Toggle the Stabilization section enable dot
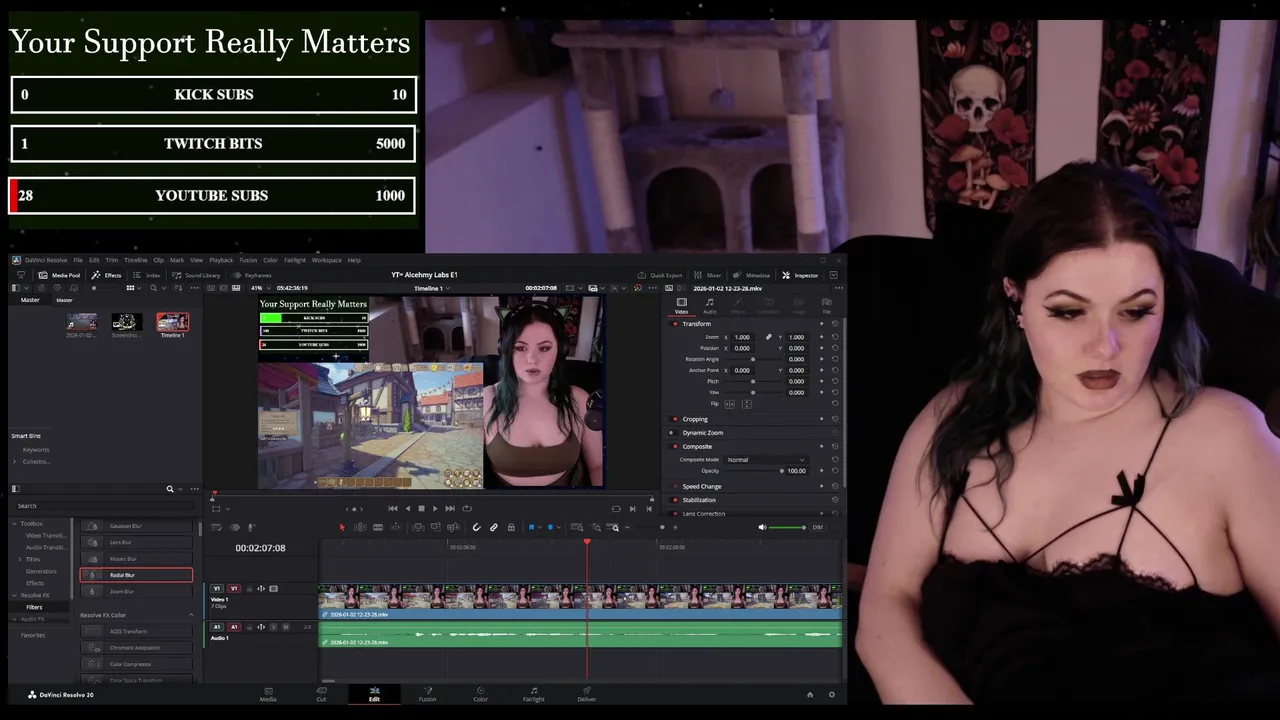This screenshot has height=720, width=1280. pos(675,500)
